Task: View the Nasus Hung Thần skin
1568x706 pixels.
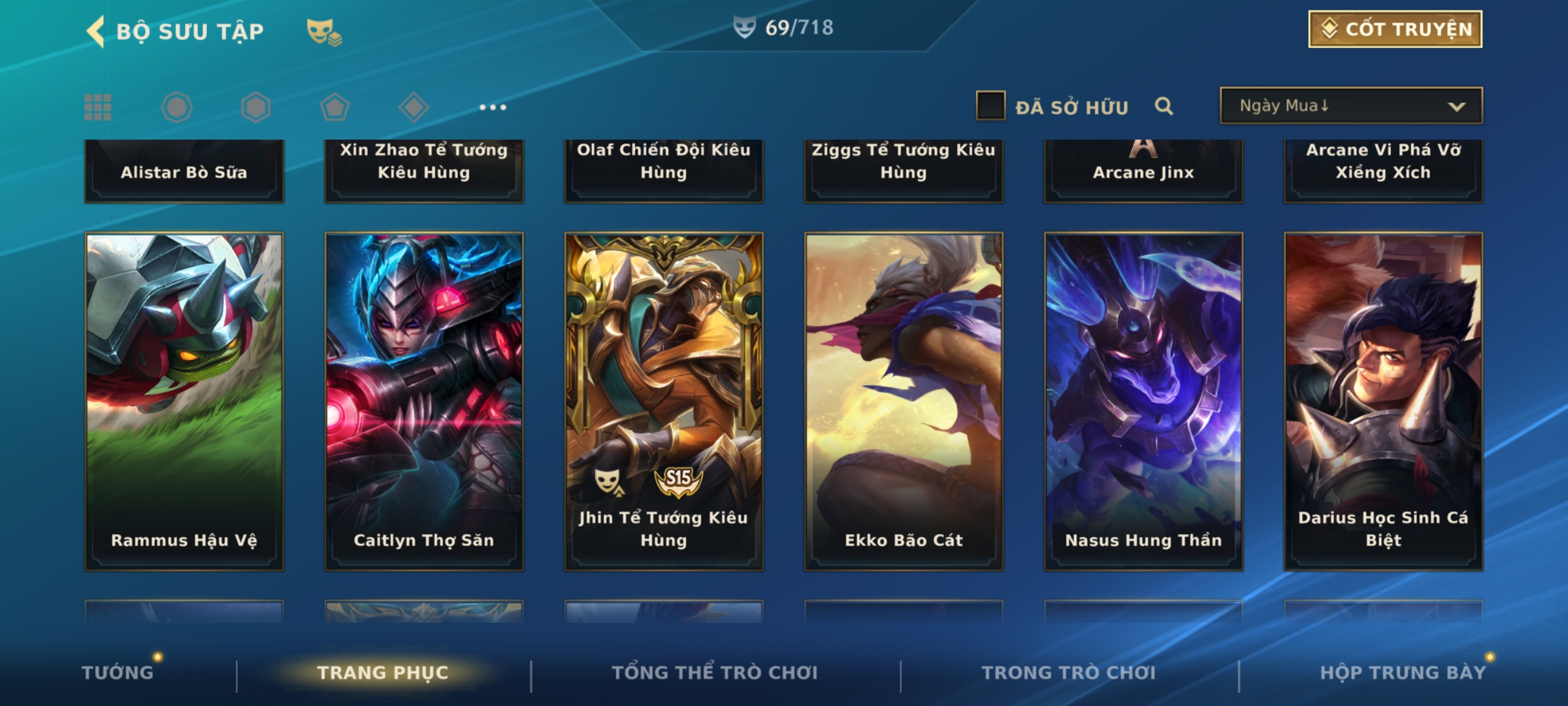Action: click(x=1143, y=401)
